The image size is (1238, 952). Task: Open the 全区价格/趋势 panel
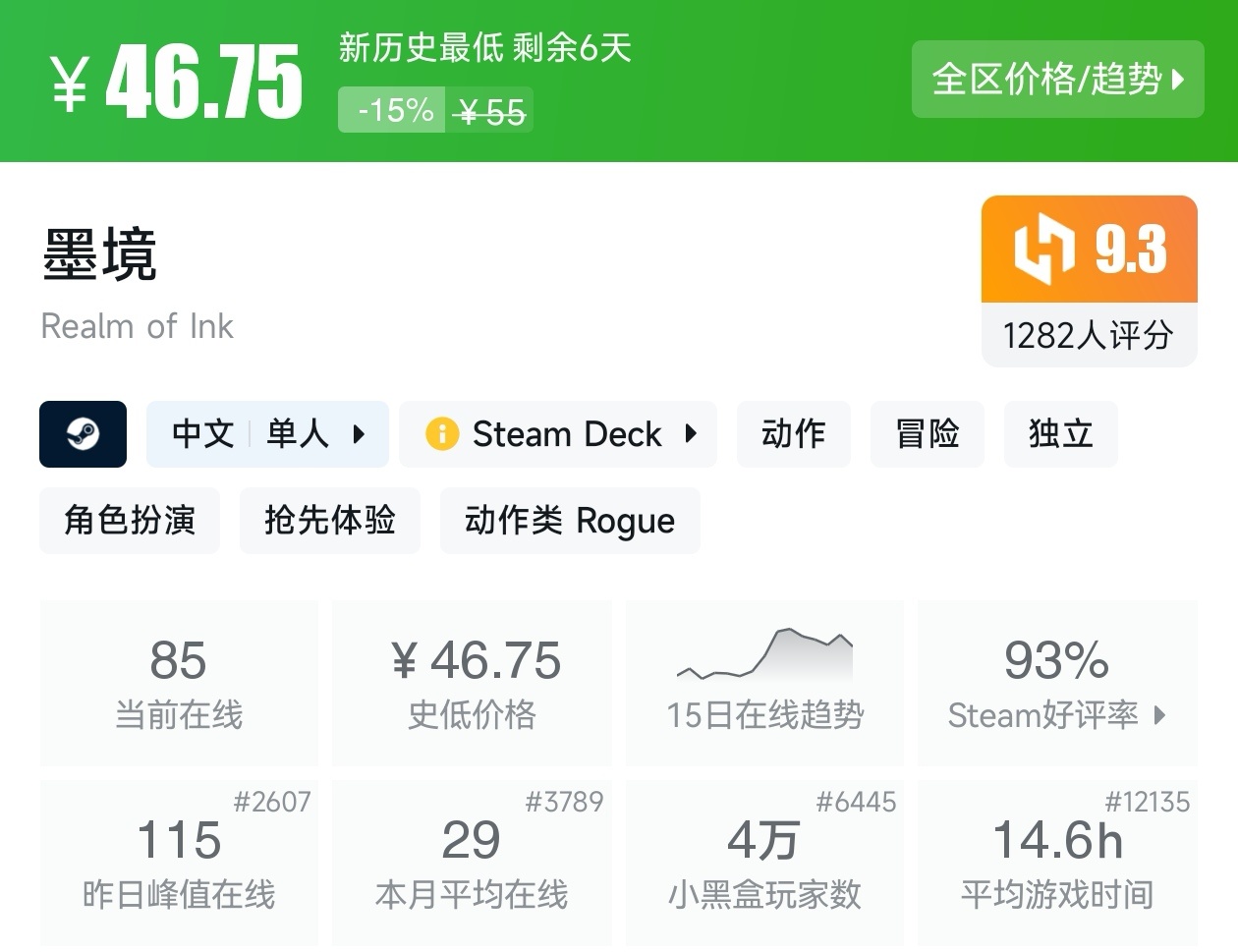1057,80
